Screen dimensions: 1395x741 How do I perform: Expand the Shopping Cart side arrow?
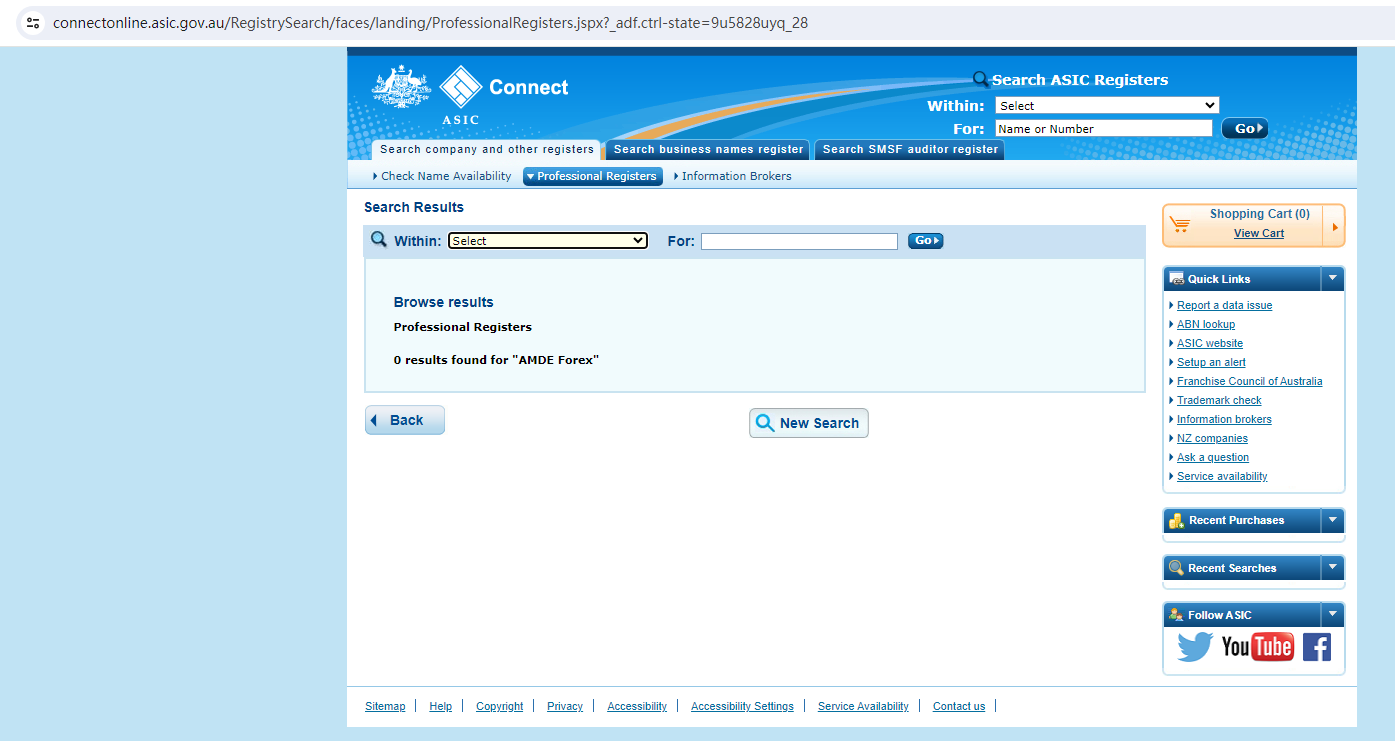click(1334, 226)
